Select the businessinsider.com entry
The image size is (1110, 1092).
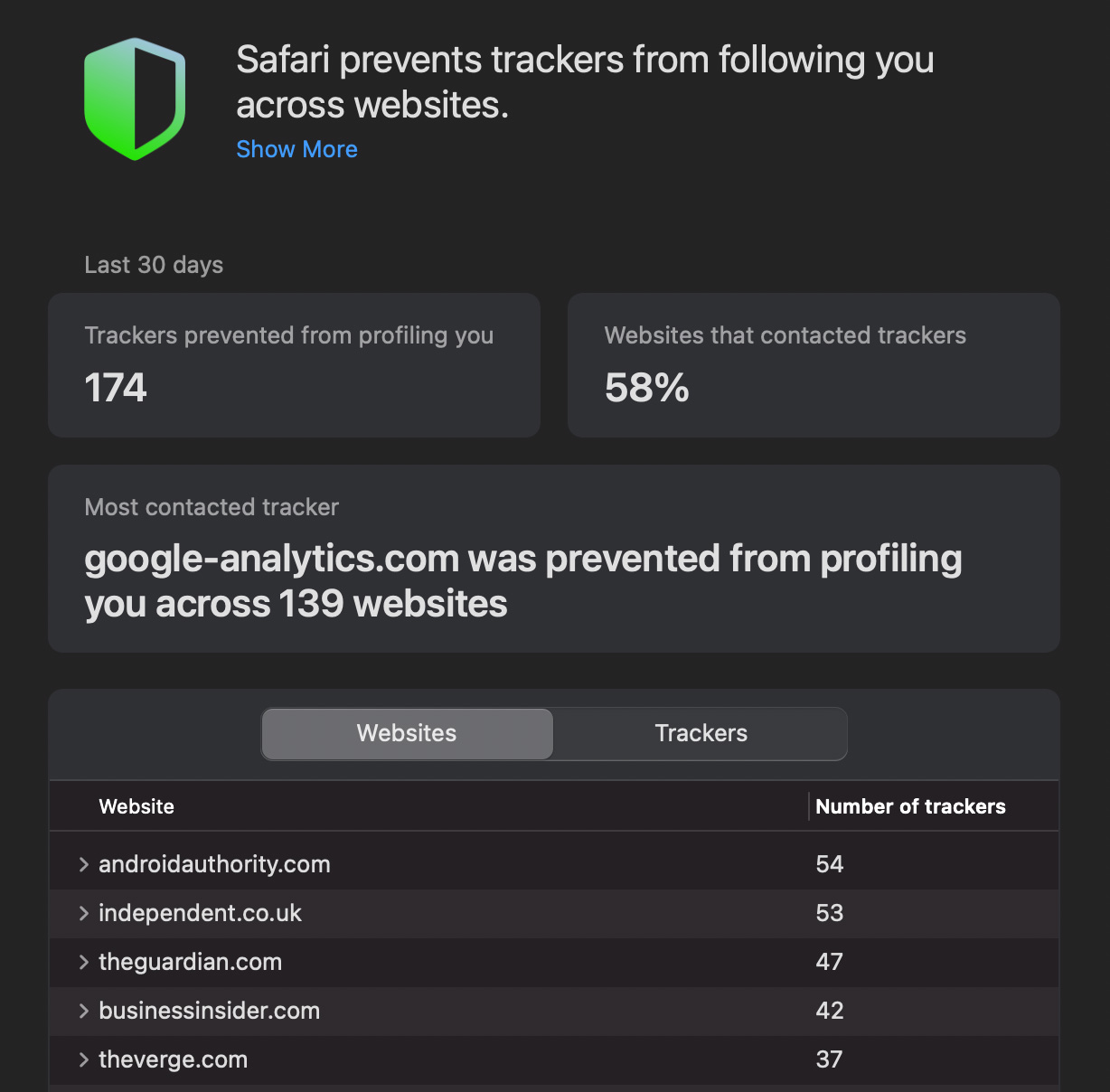click(209, 1011)
